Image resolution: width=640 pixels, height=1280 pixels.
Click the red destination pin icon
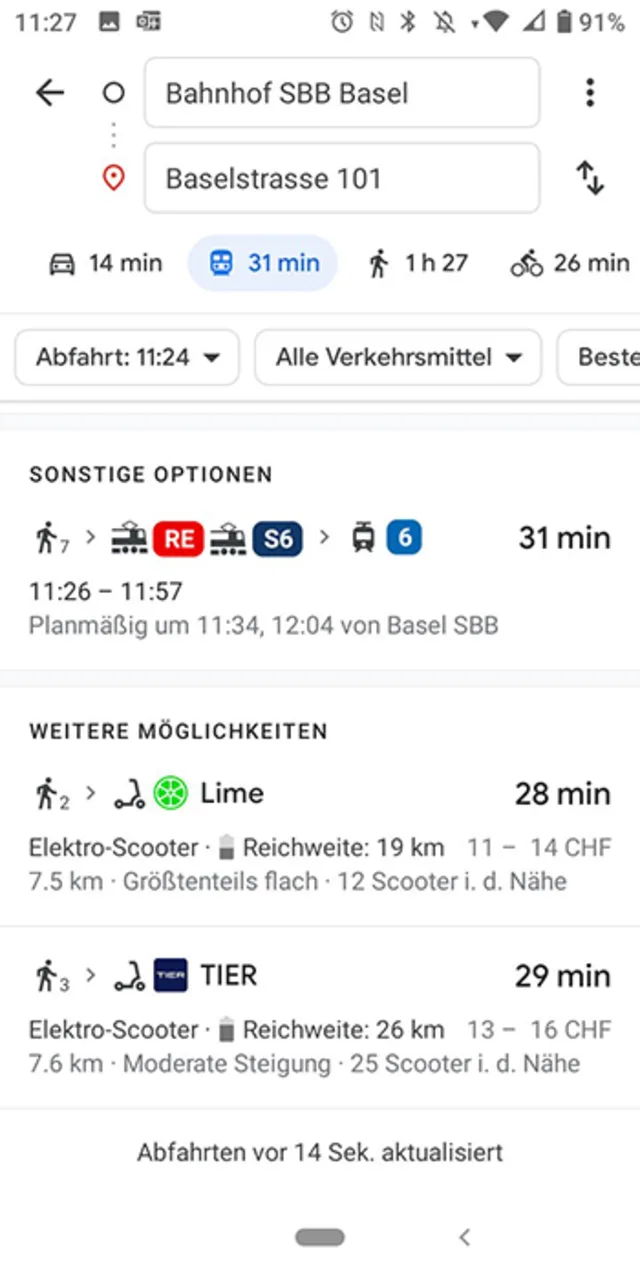tap(114, 179)
